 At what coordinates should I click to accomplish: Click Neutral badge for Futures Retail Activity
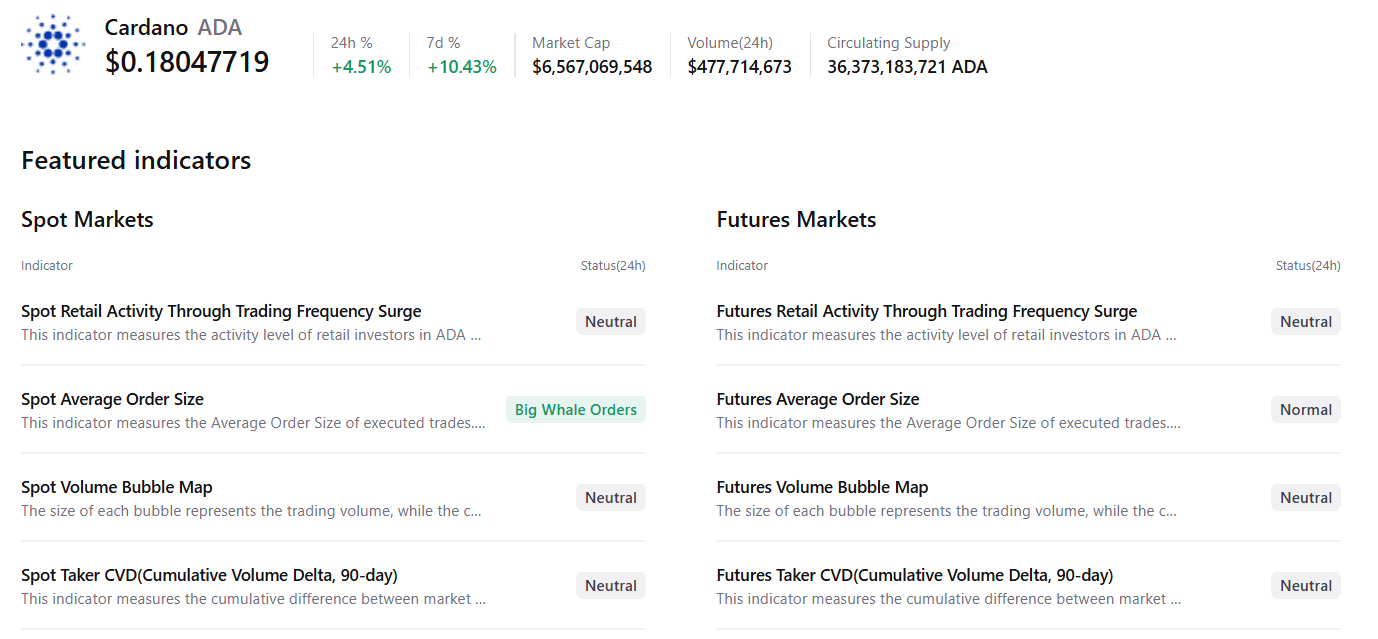tap(1306, 322)
